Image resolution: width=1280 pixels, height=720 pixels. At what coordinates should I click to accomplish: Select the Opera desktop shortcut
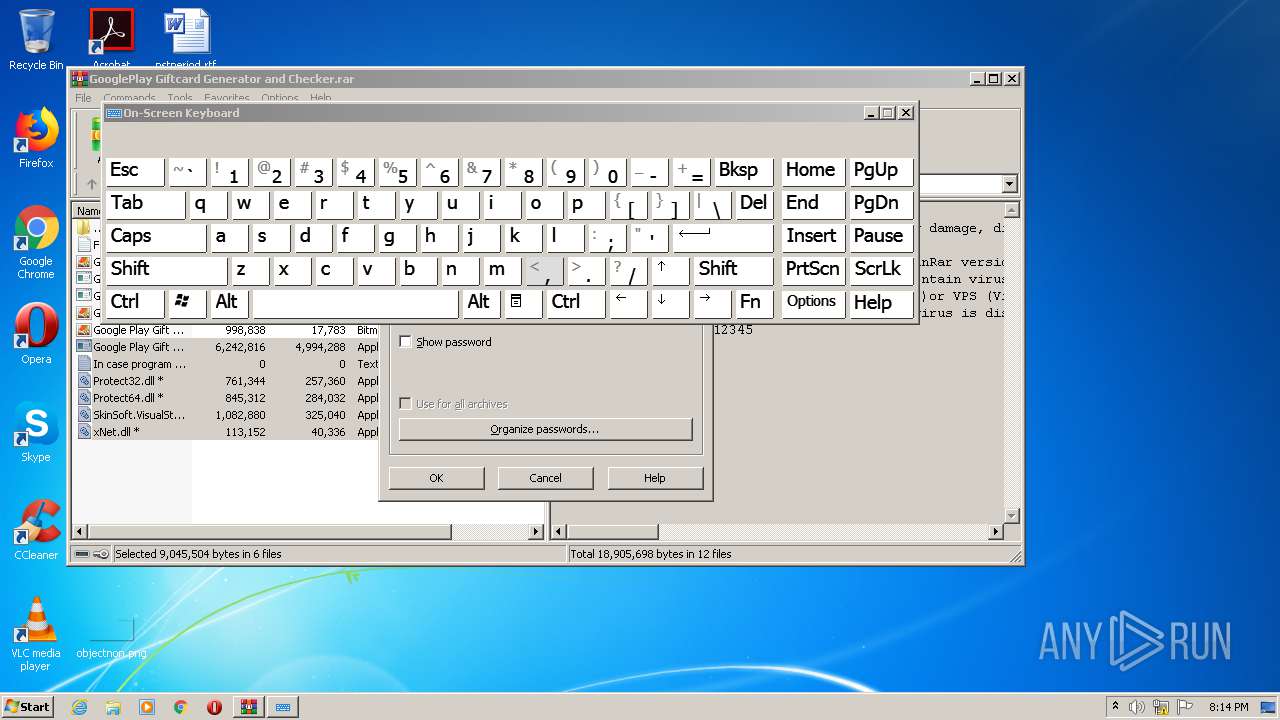(36, 334)
